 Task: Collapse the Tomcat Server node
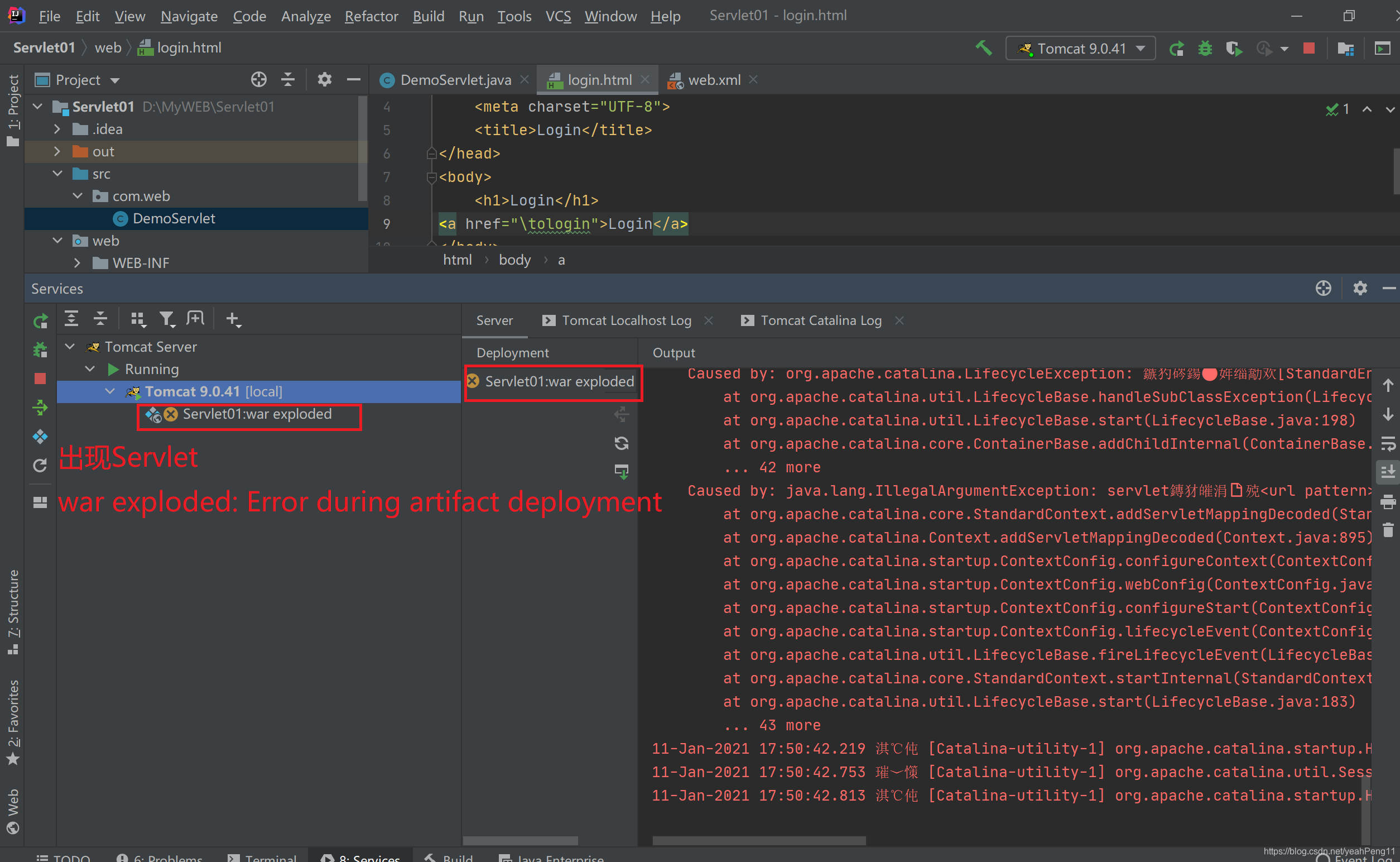(x=70, y=347)
